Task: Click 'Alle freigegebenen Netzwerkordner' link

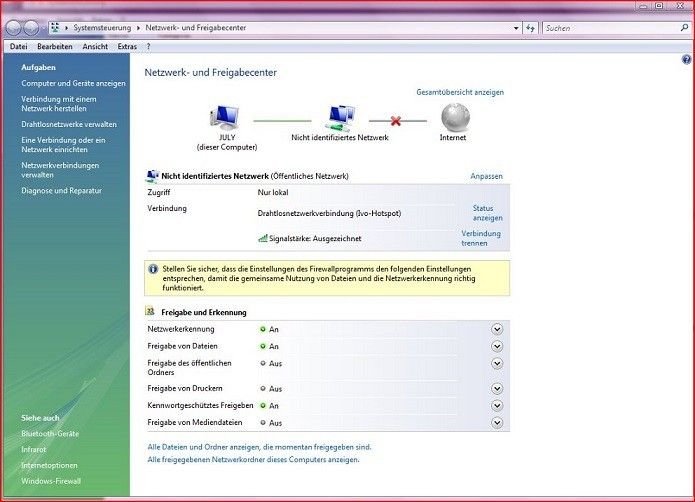Action: (x=253, y=460)
